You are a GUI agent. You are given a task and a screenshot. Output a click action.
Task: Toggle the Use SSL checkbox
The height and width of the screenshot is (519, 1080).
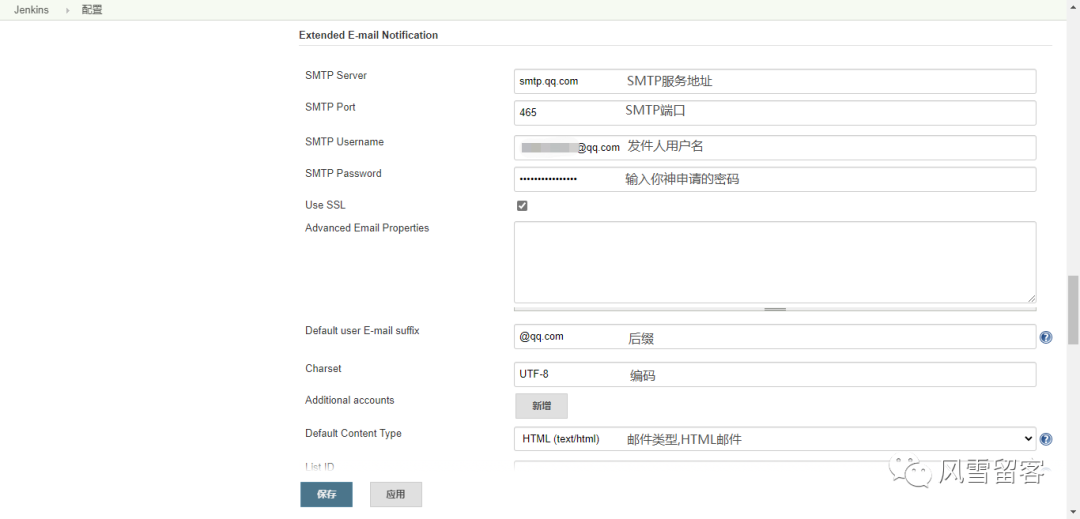(x=522, y=206)
